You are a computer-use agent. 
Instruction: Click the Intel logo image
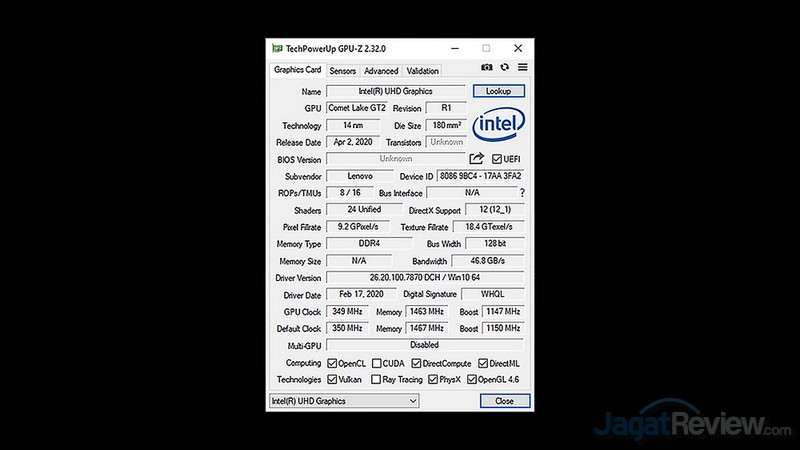click(x=499, y=125)
